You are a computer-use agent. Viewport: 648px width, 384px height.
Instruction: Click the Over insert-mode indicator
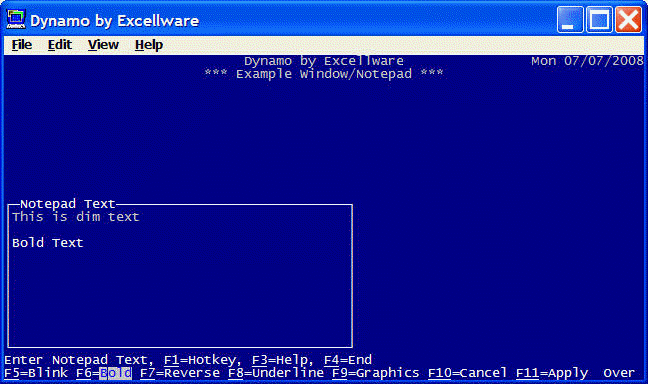pyautogui.click(x=619, y=373)
